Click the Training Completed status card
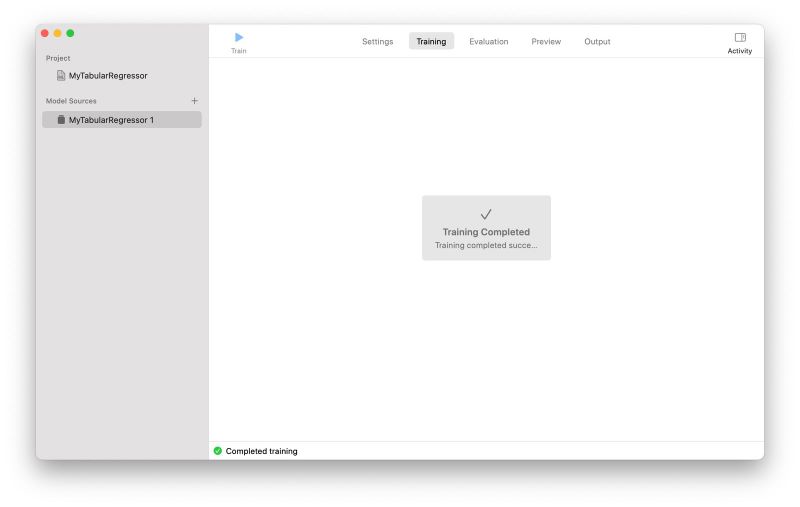Image resolution: width=800 pixels, height=507 pixels. coord(486,228)
